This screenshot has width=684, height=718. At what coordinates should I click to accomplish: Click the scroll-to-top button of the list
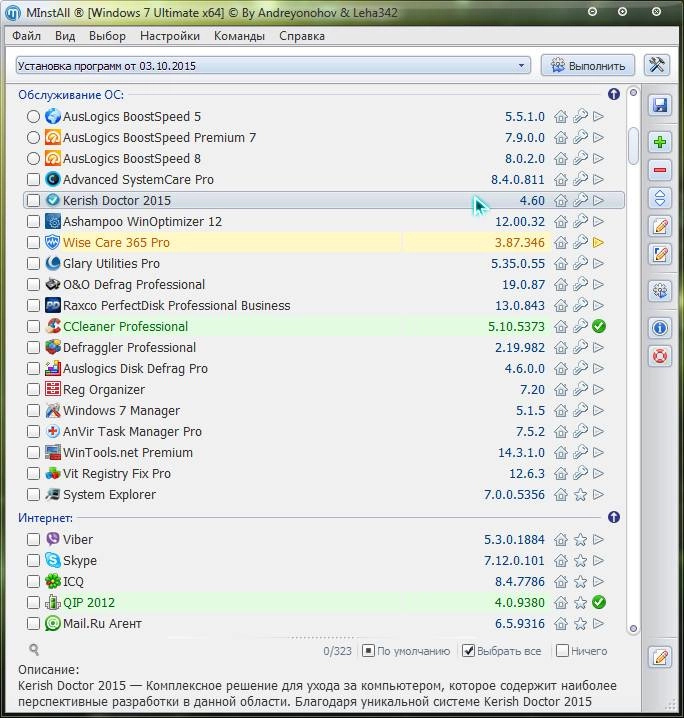point(633,93)
